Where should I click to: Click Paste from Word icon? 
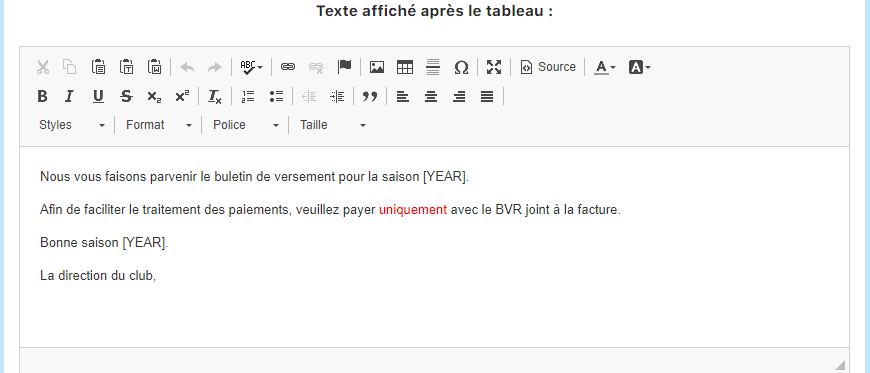pos(154,67)
